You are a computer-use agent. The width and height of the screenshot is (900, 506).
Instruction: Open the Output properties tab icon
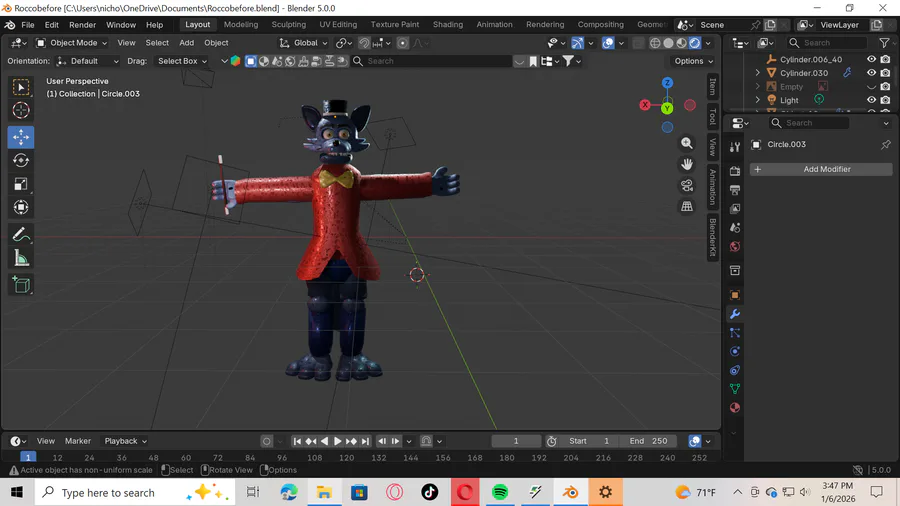click(x=735, y=190)
